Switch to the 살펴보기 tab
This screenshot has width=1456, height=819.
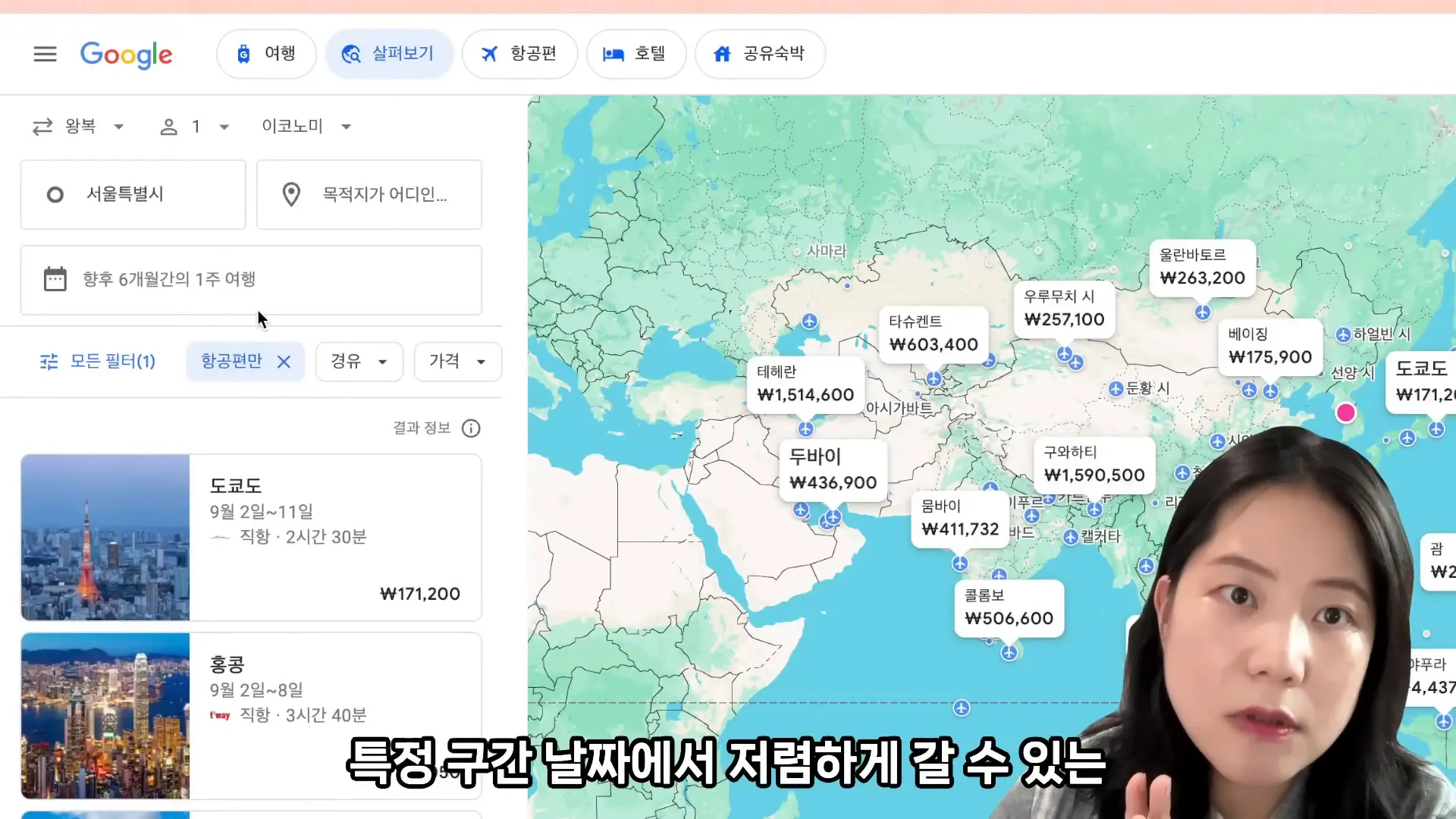coord(389,54)
